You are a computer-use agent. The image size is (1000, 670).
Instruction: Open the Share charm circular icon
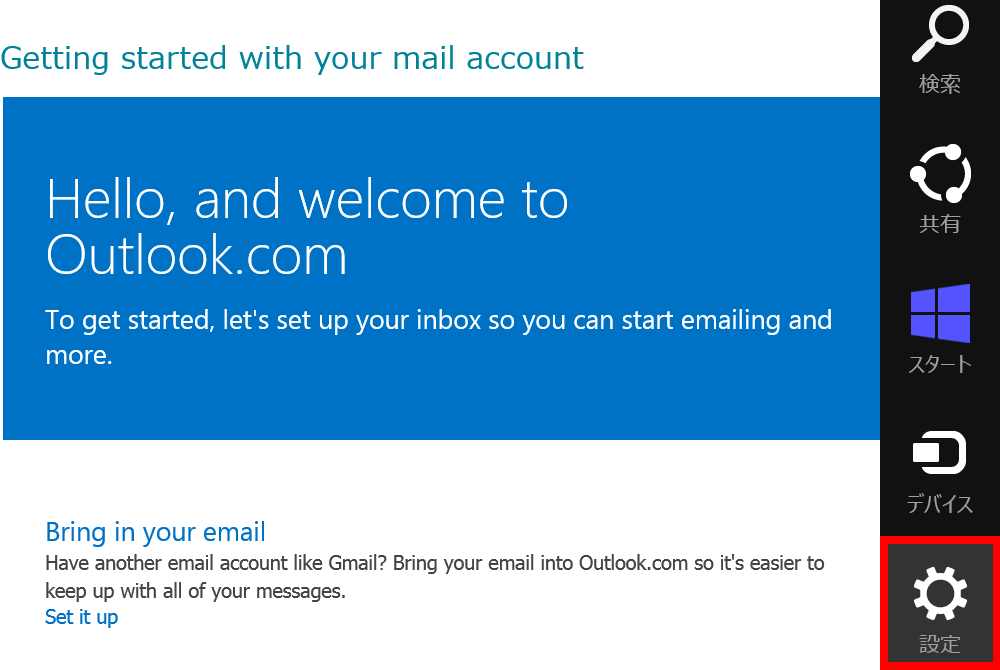point(940,173)
